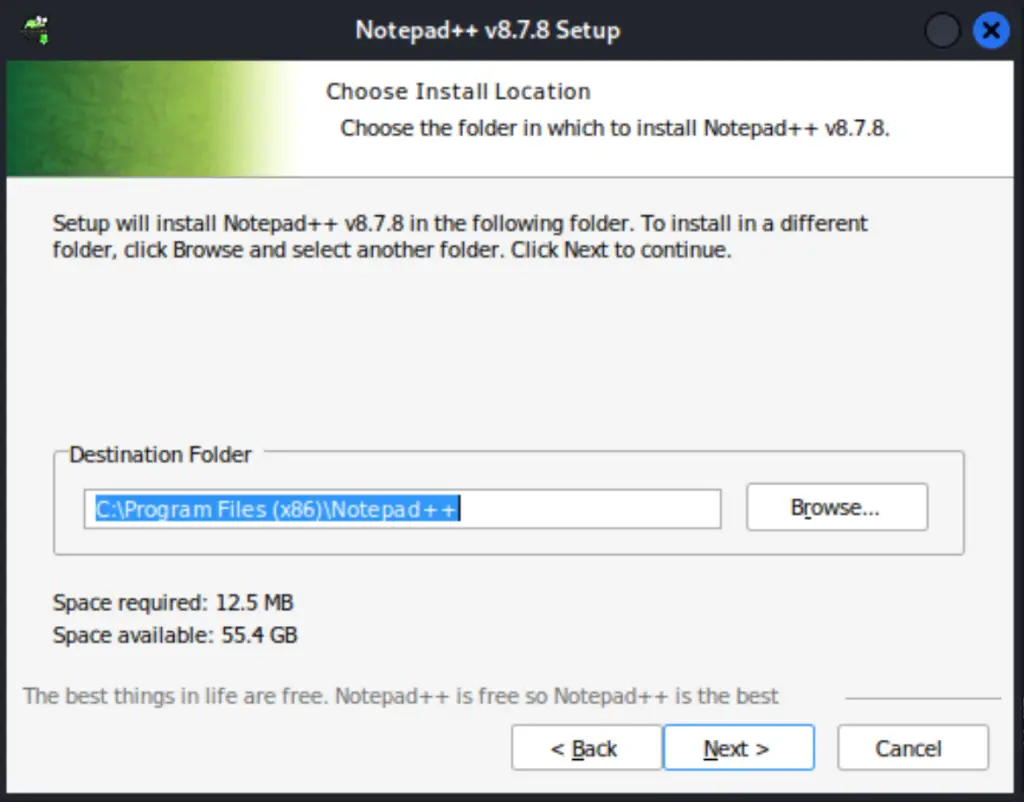The height and width of the screenshot is (802, 1024).
Task: Click the Choose Install Location heading
Action: tap(459, 91)
